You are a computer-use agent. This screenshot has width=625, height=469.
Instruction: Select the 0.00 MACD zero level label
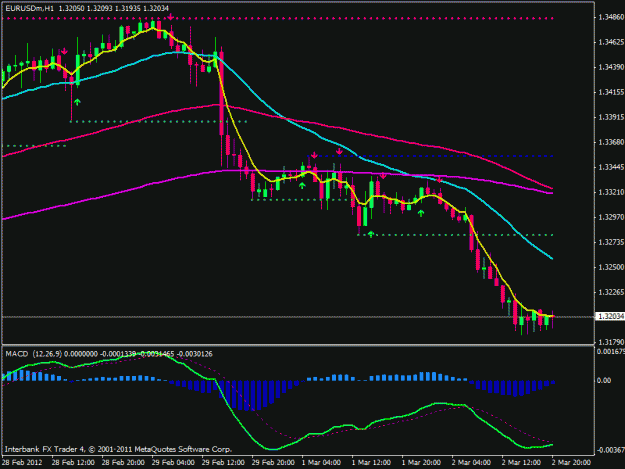pos(604,381)
